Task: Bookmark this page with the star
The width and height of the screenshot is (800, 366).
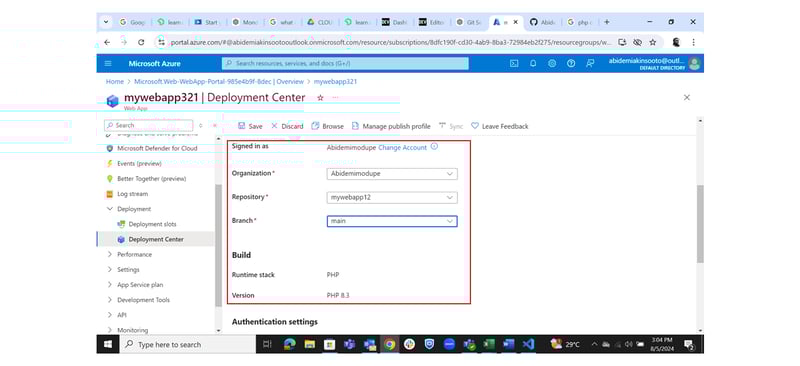Action: (653, 42)
